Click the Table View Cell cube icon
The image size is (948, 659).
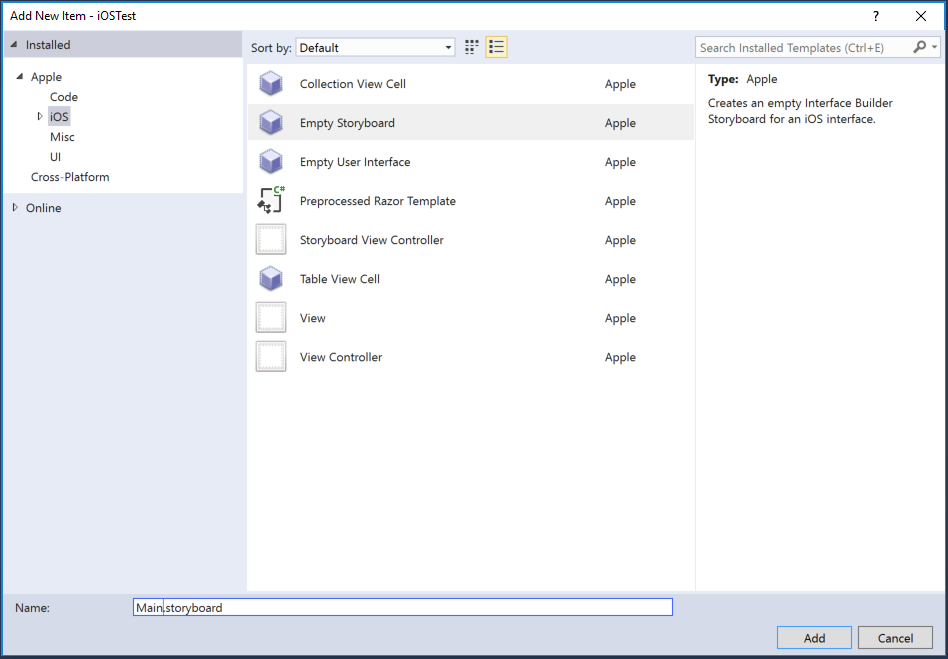tap(271, 279)
